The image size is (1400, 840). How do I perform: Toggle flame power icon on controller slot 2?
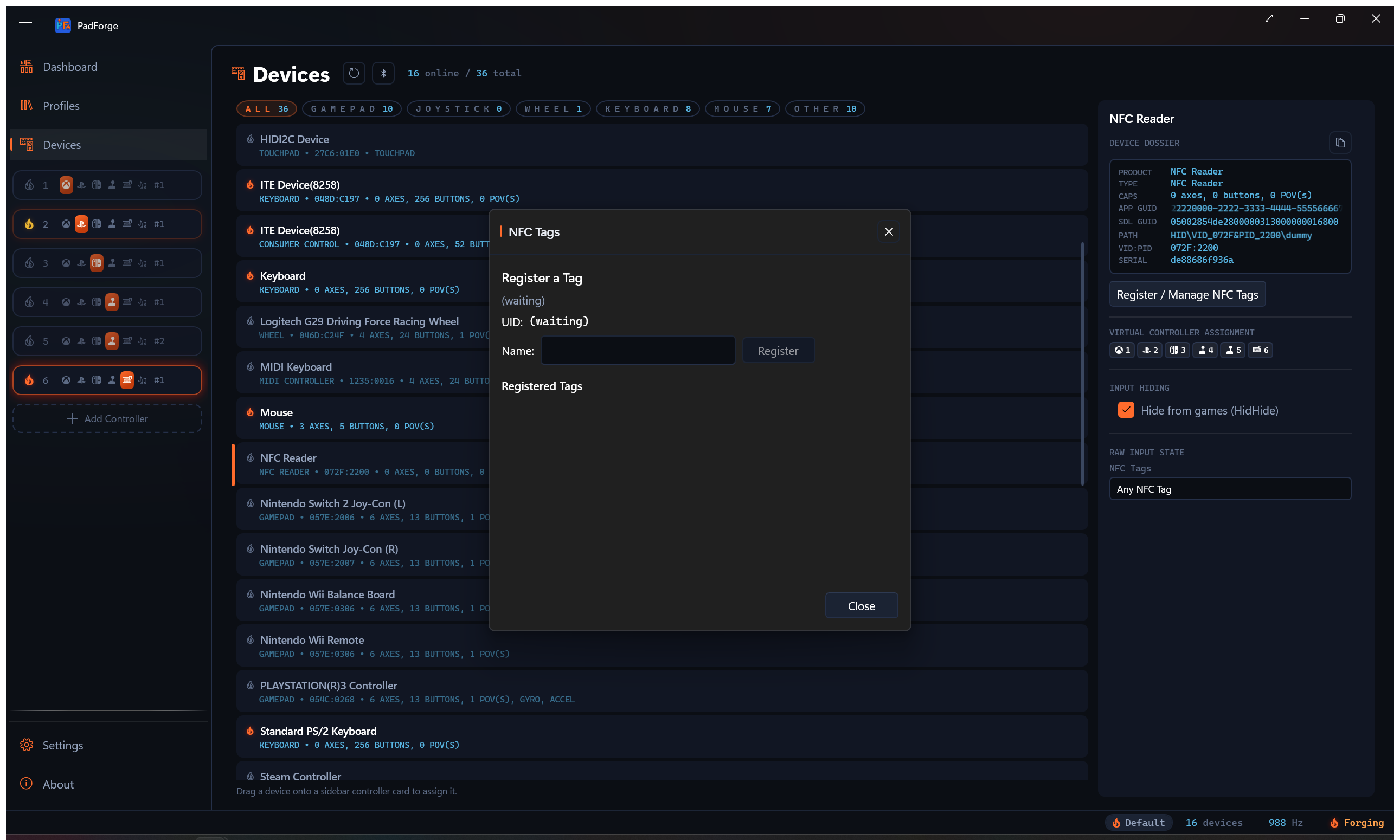[x=29, y=224]
